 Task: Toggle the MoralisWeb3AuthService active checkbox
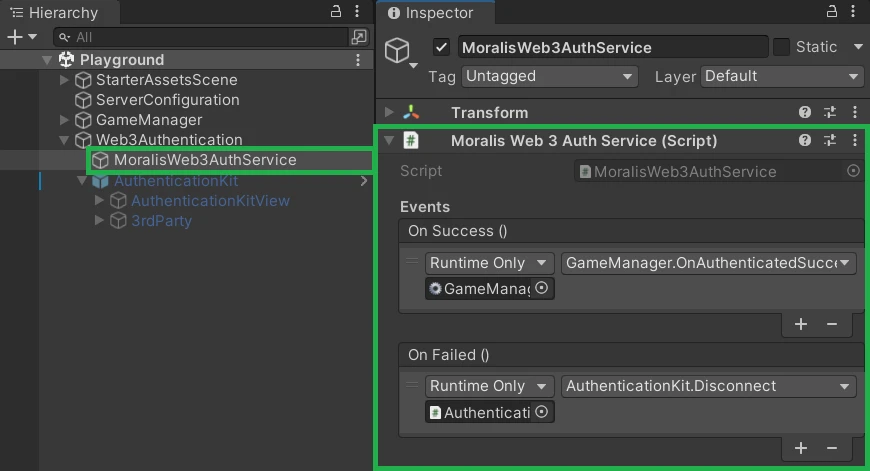pos(441,47)
